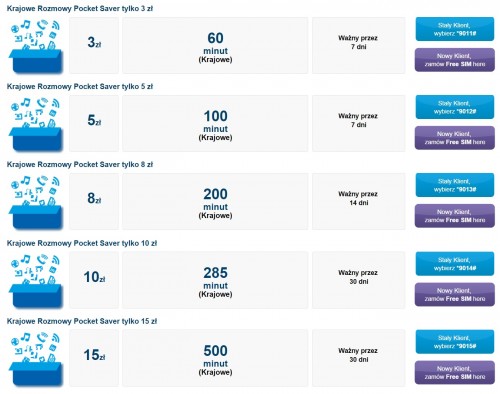
Task: Click the 10 zł price tile
Action: coord(94,280)
